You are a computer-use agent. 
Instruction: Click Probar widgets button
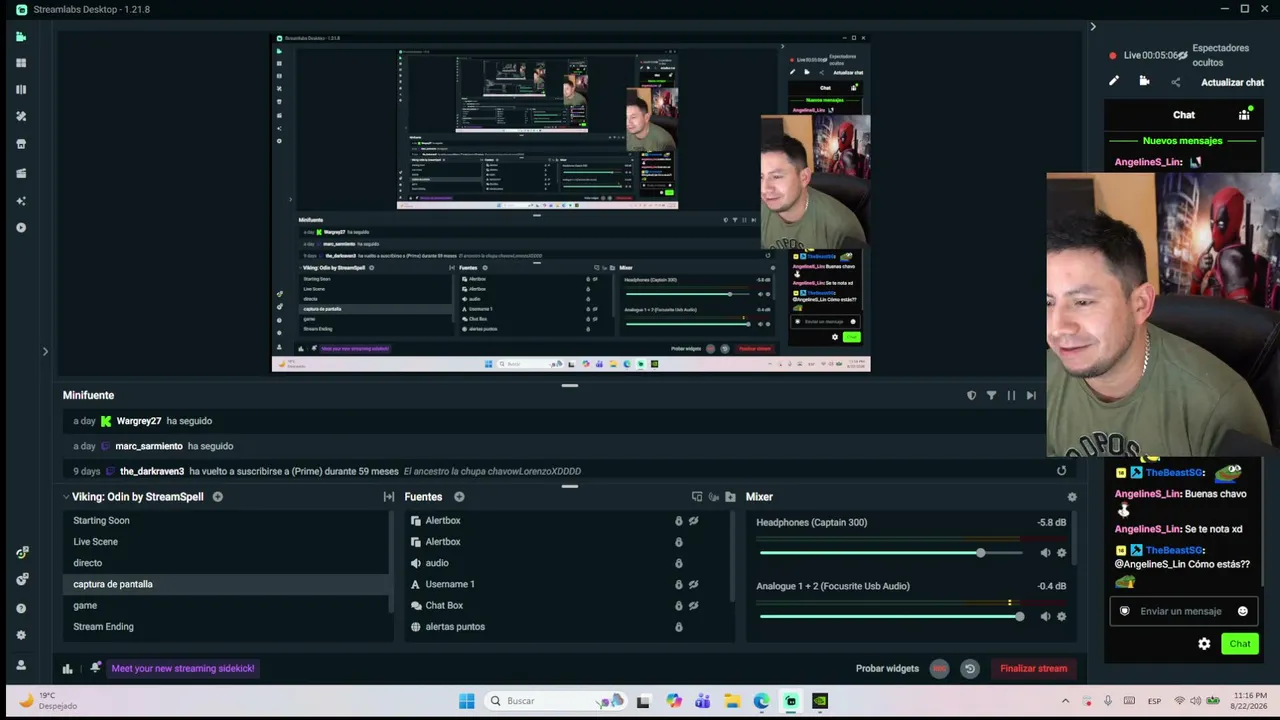click(x=887, y=669)
